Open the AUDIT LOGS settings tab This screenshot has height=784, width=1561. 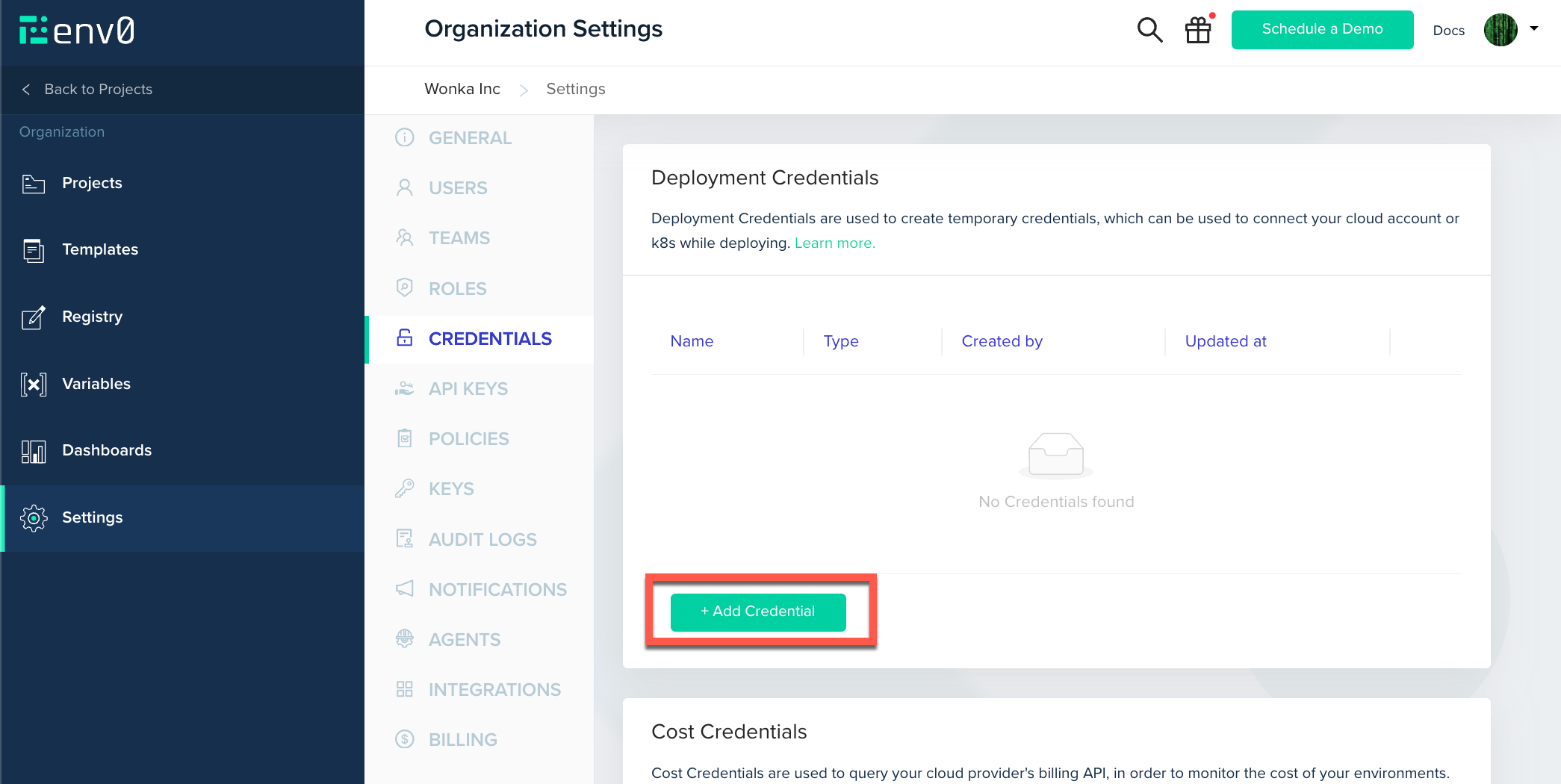pos(482,538)
